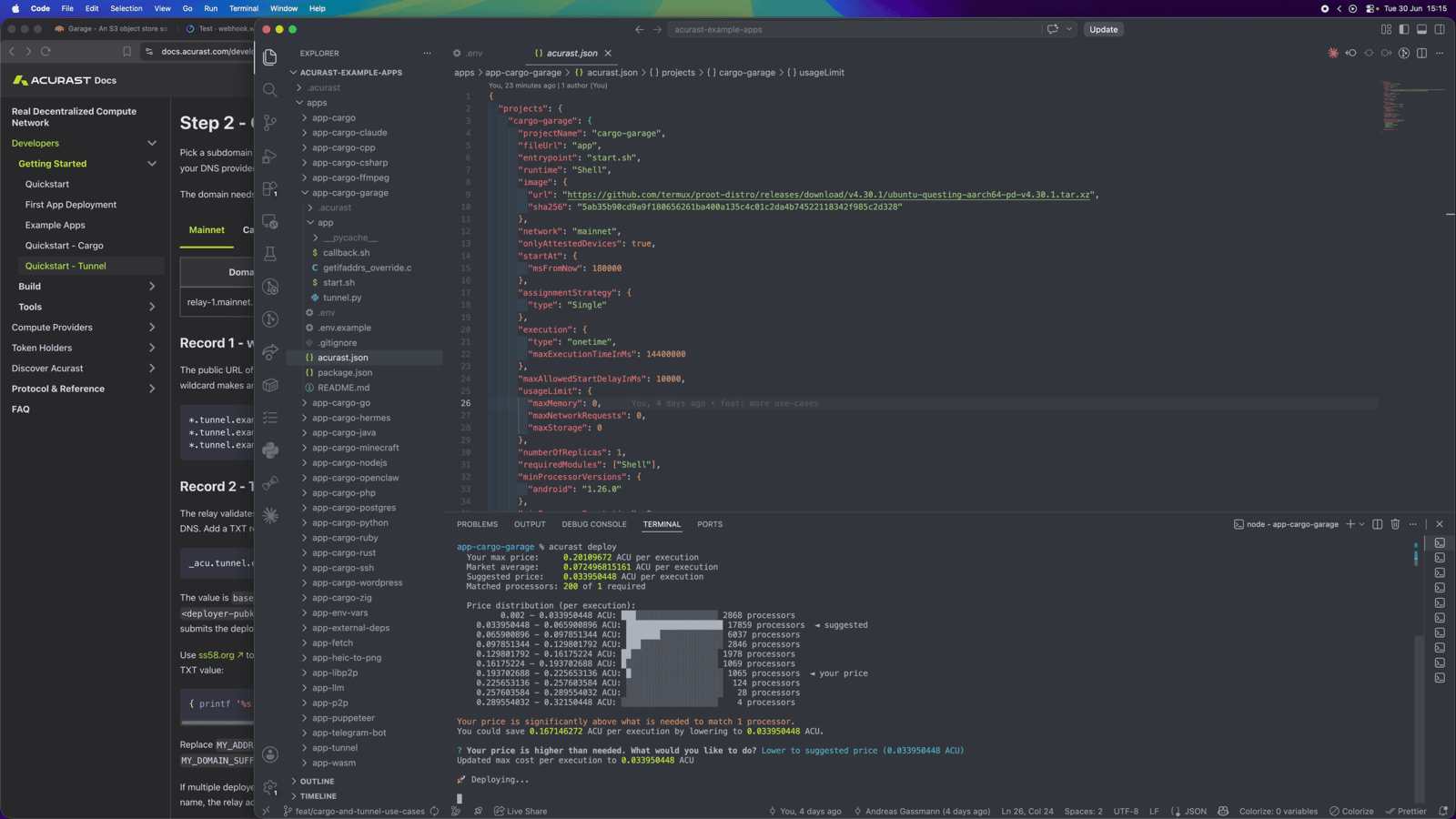Viewport: 1456px width, 819px height.
Task: Switch to the PORTS panel tab
Action: 710,524
